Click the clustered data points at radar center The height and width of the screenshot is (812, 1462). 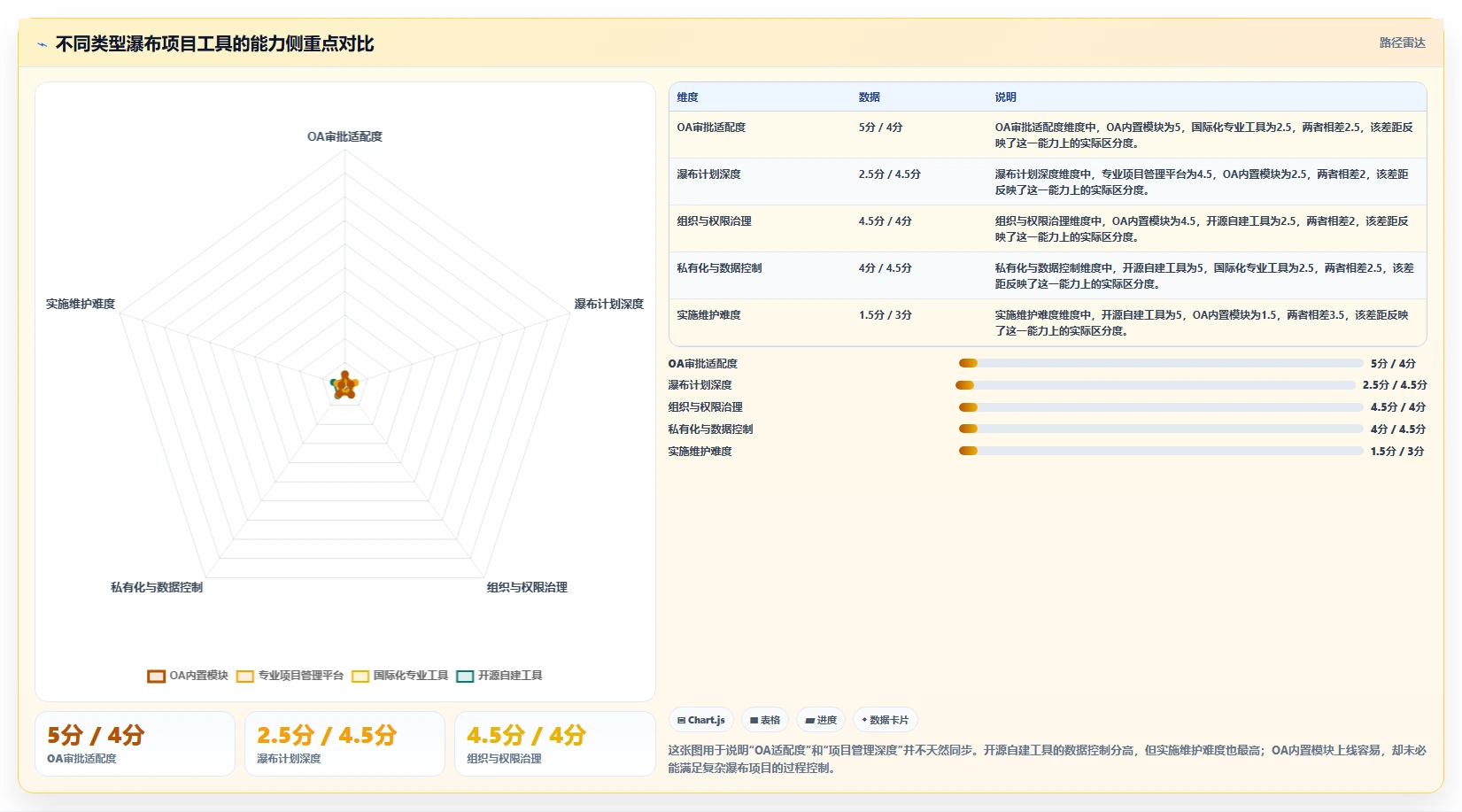pyautogui.click(x=344, y=385)
